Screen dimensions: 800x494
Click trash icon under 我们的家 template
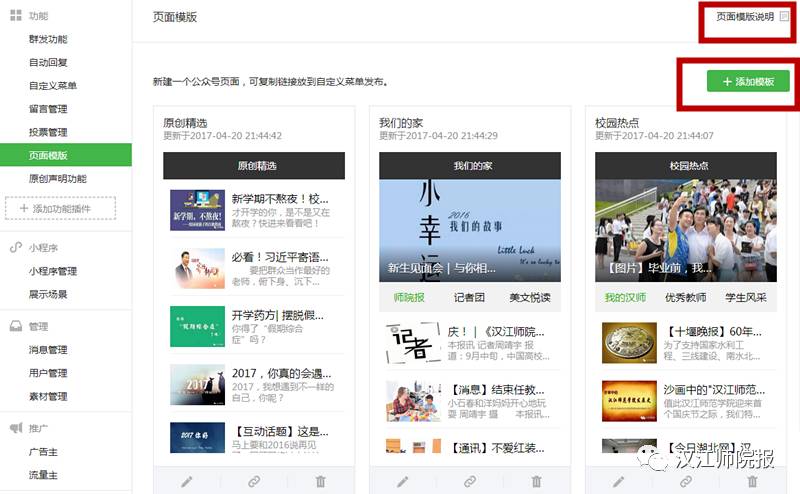pos(536,481)
